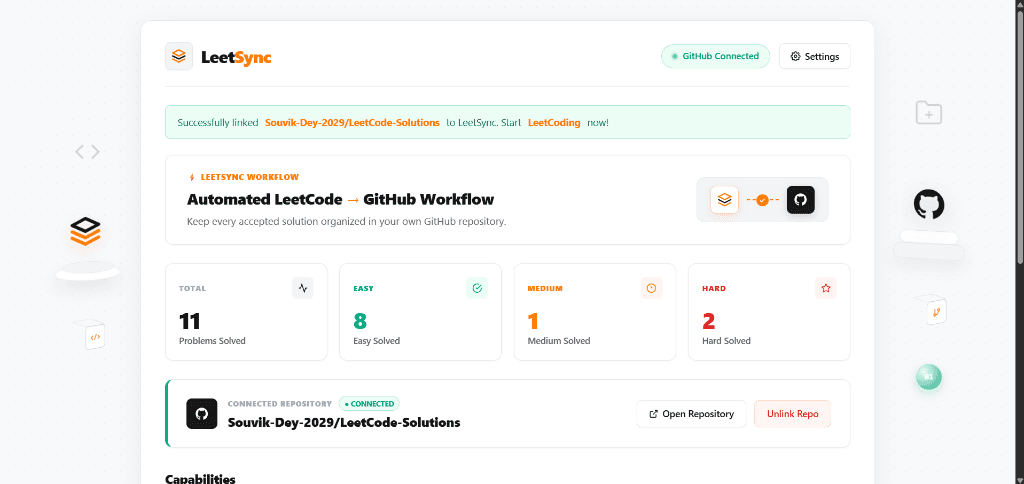Image resolution: width=1024 pixels, height=484 pixels.
Task: Click the LeetSync layers icon in workflow graphic
Action: coord(724,200)
